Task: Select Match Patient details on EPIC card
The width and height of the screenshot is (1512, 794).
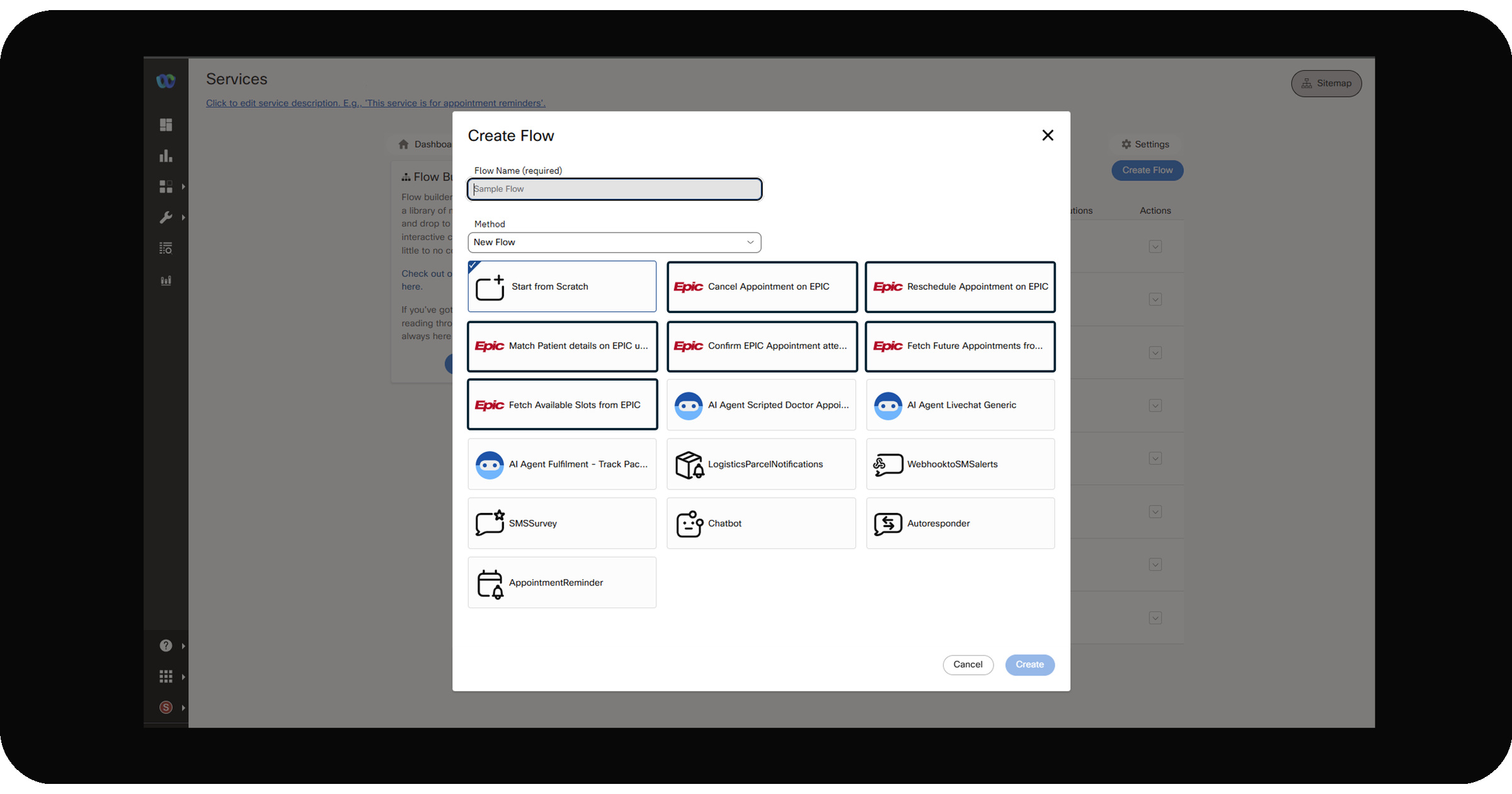Action: tap(562, 346)
